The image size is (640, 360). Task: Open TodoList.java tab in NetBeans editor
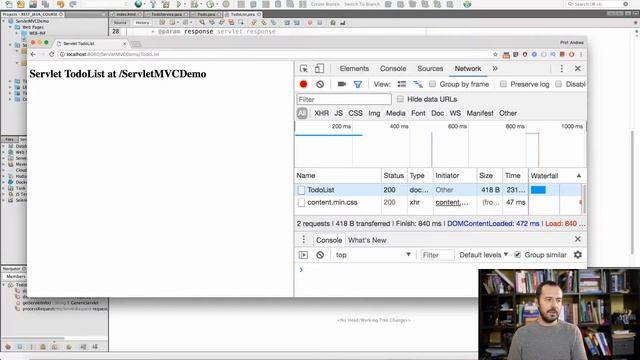243,14
